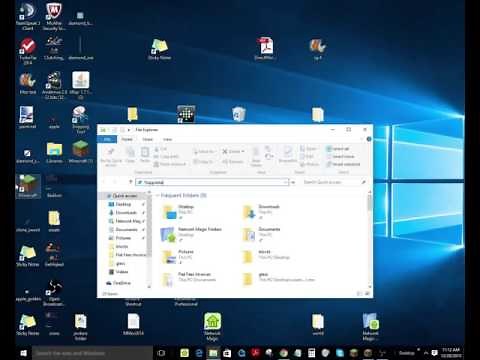The height and width of the screenshot is (360, 480).
Task: Open the File tab in File Explorer
Action: (x=107, y=139)
